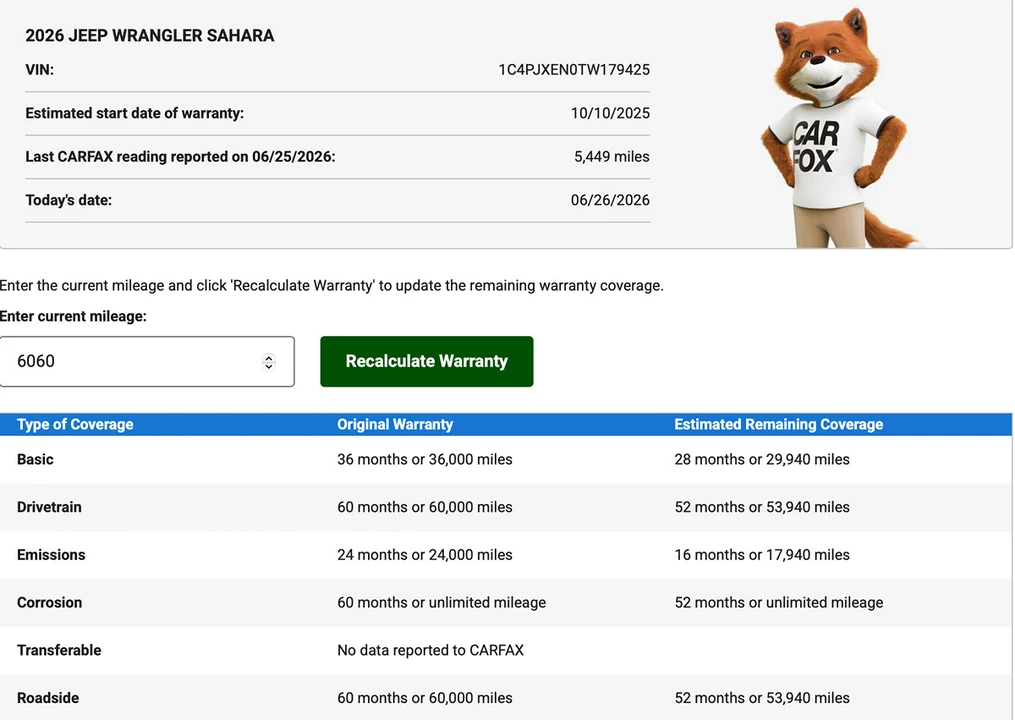Click the Estimated Remaining Coverage column header
This screenshot has height=720, width=1015.
779,425
